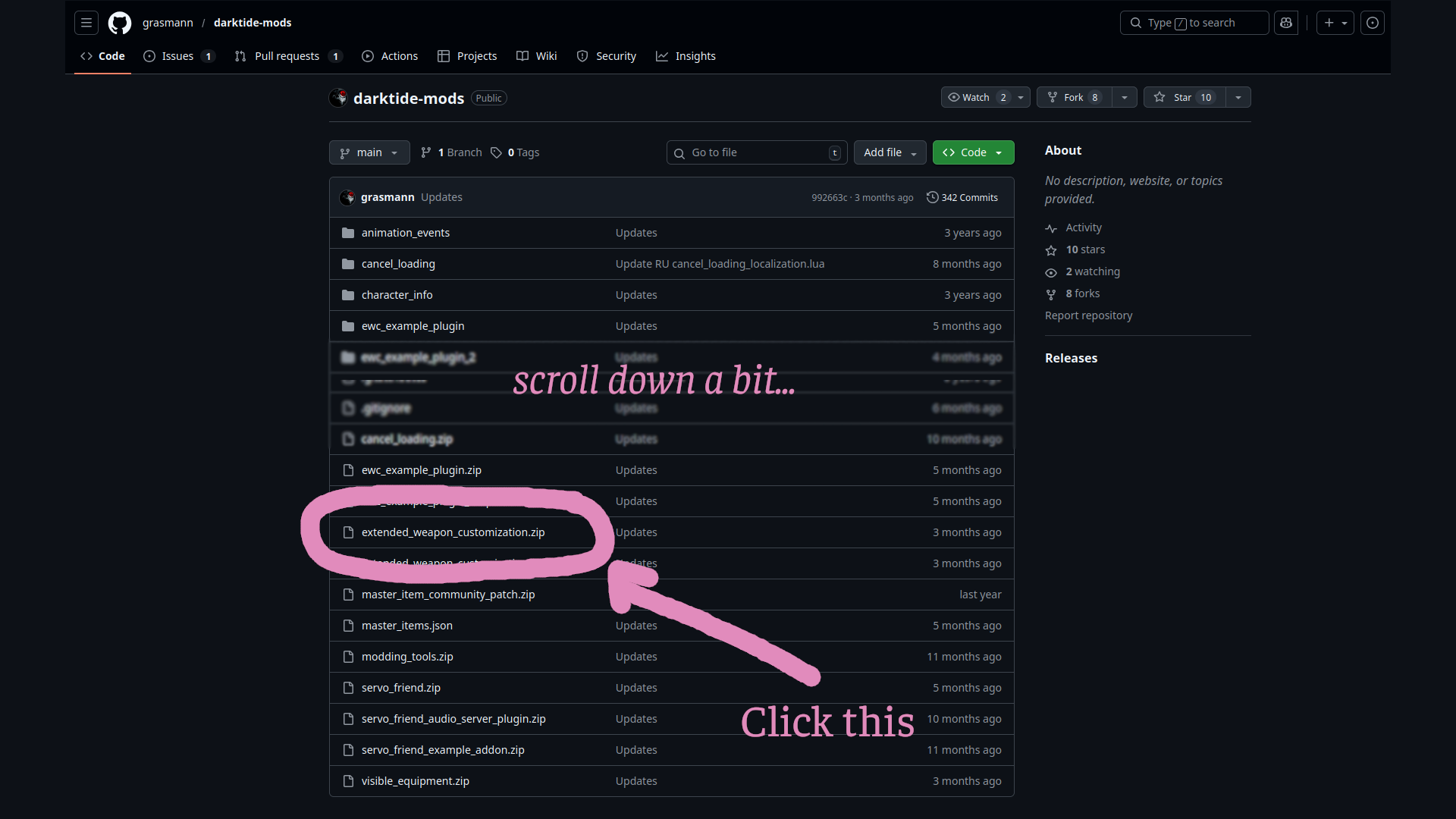Click the branch icon beside 1 Branch
This screenshot has width=1456, height=819.
point(427,152)
